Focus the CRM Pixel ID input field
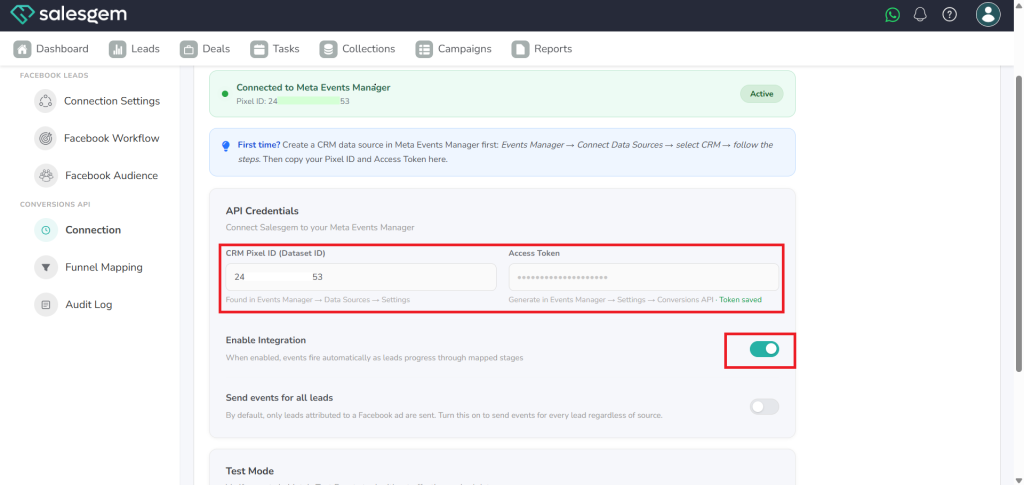The width and height of the screenshot is (1024, 485). tap(361, 277)
